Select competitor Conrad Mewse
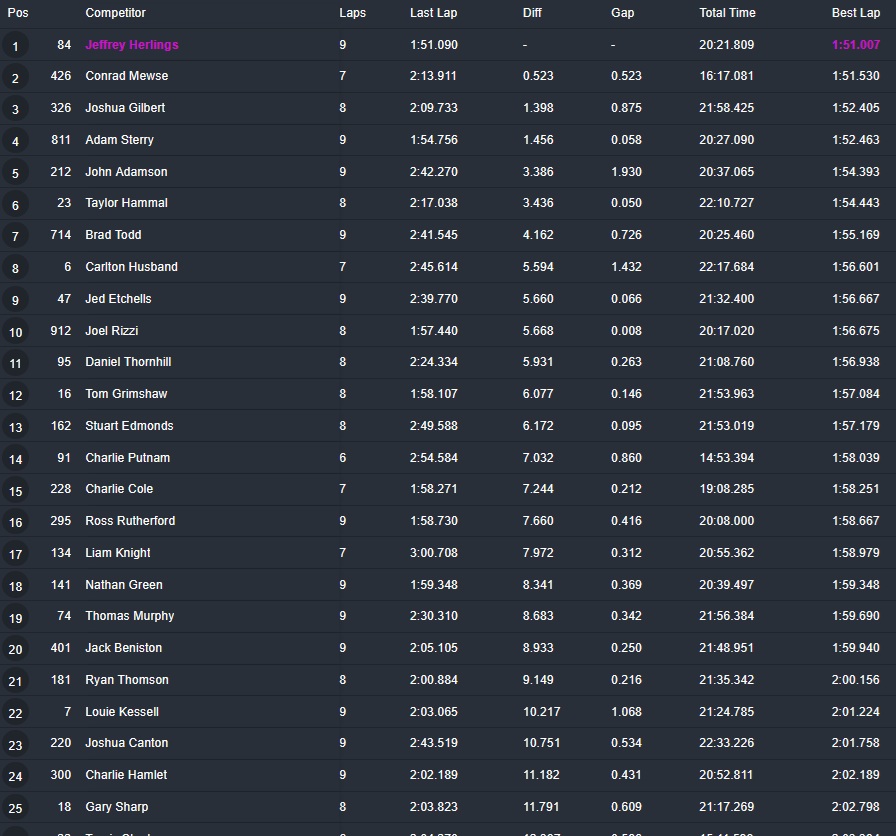The height and width of the screenshot is (836, 896). 126,76
